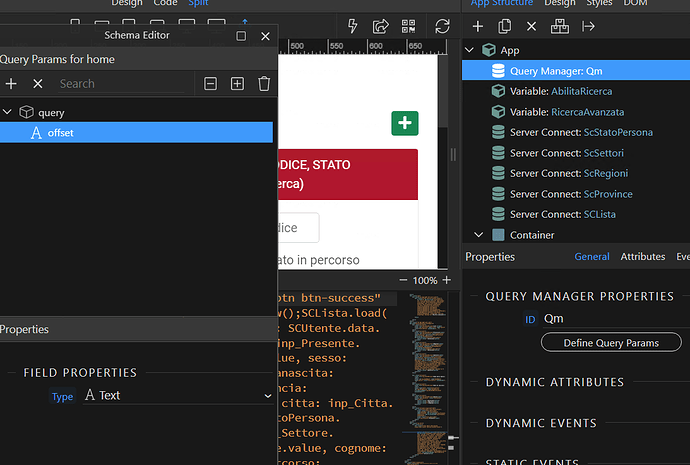The width and height of the screenshot is (690, 465).
Task: Click the Search field in Schema Editor
Action: (x=121, y=84)
